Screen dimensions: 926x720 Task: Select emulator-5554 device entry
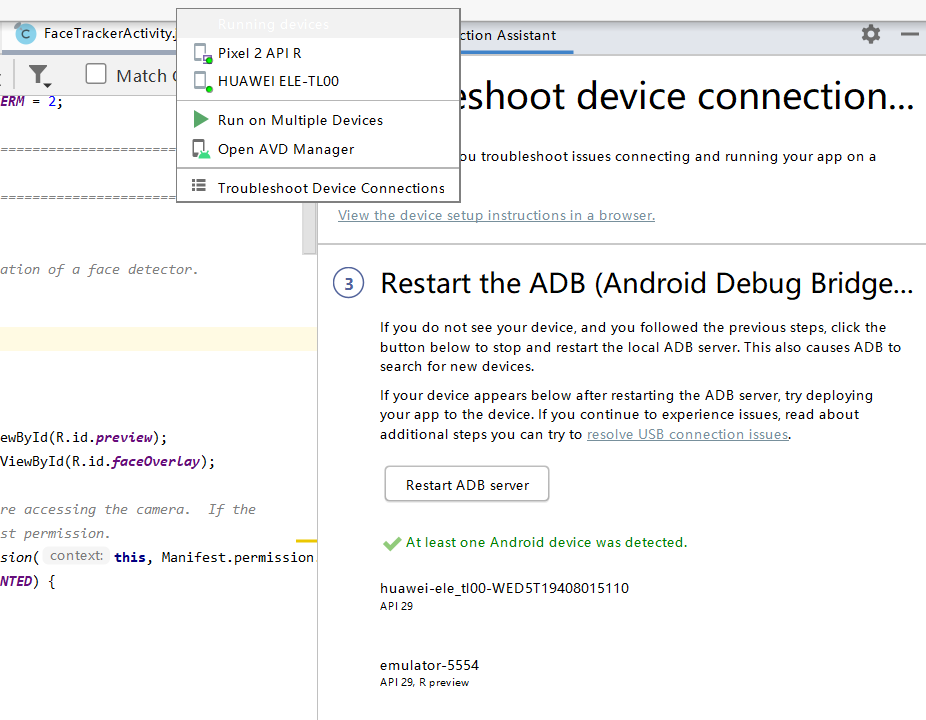[429, 666]
